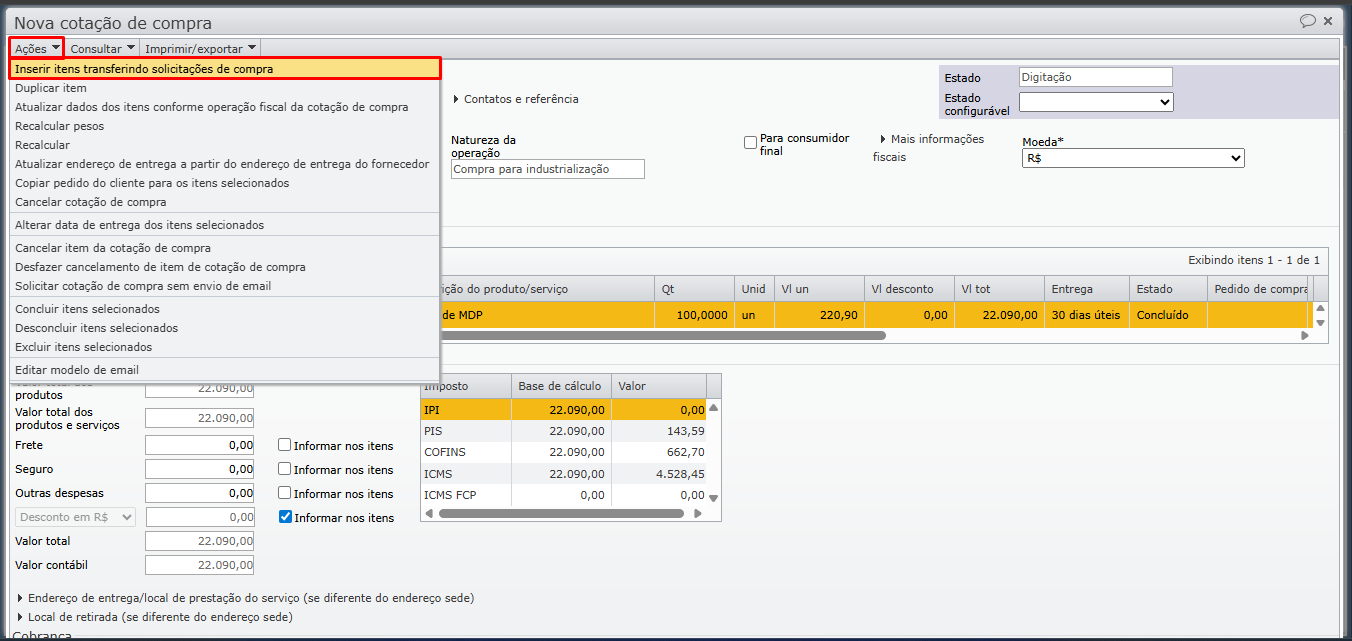Enable Informar nos itens beside Frete

click(x=285, y=446)
